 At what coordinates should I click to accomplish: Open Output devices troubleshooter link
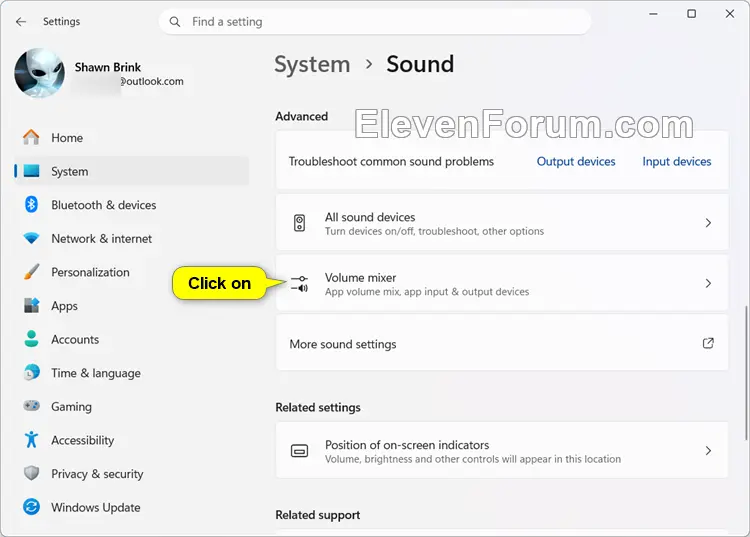pyautogui.click(x=576, y=162)
